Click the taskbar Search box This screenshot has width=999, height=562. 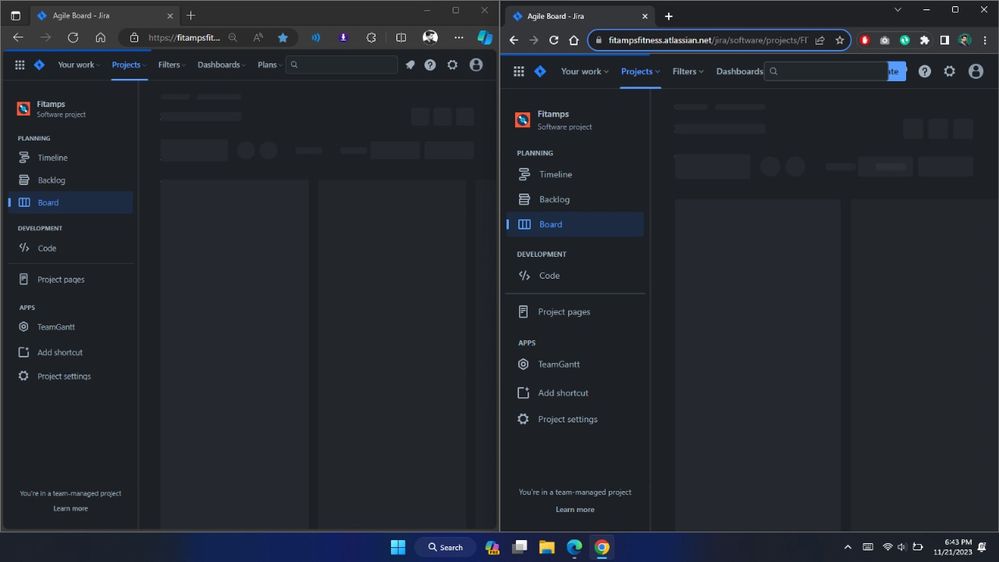pos(445,547)
